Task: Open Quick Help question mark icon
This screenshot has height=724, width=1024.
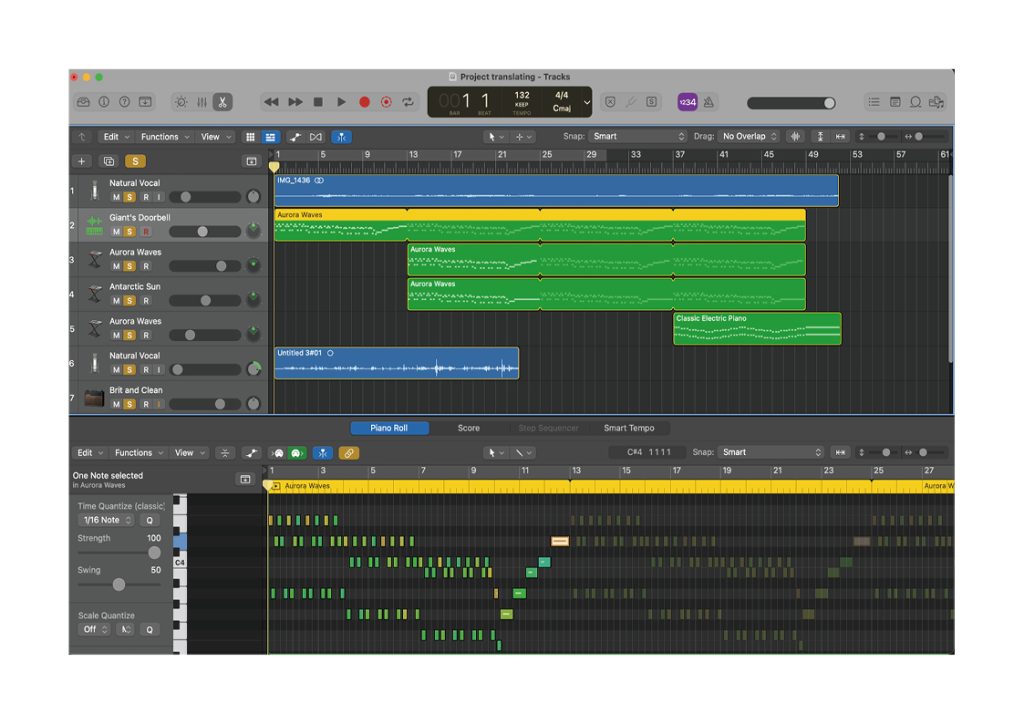Action: coord(124,102)
